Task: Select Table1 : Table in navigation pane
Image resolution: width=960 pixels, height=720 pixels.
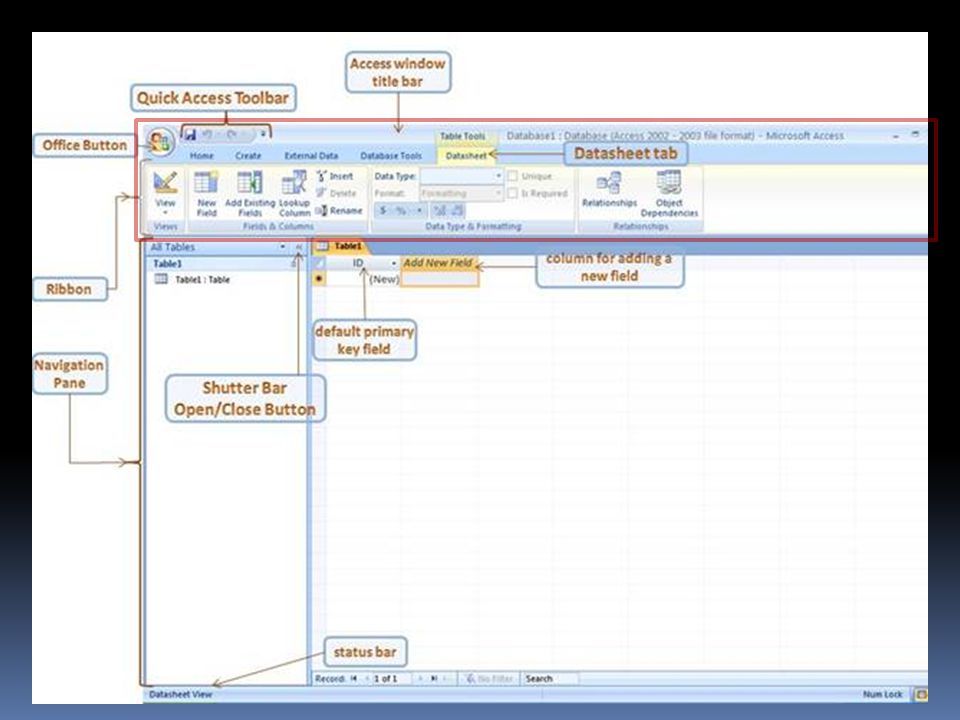Action: pyautogui.click(x=195, y=279)
